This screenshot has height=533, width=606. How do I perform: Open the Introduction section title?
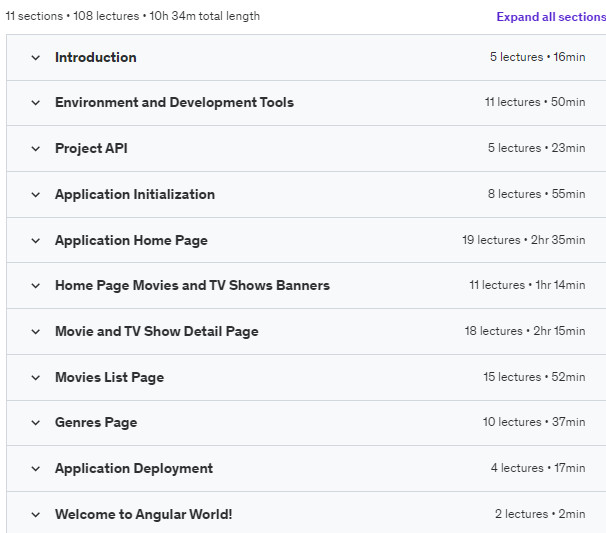point(96,57)
